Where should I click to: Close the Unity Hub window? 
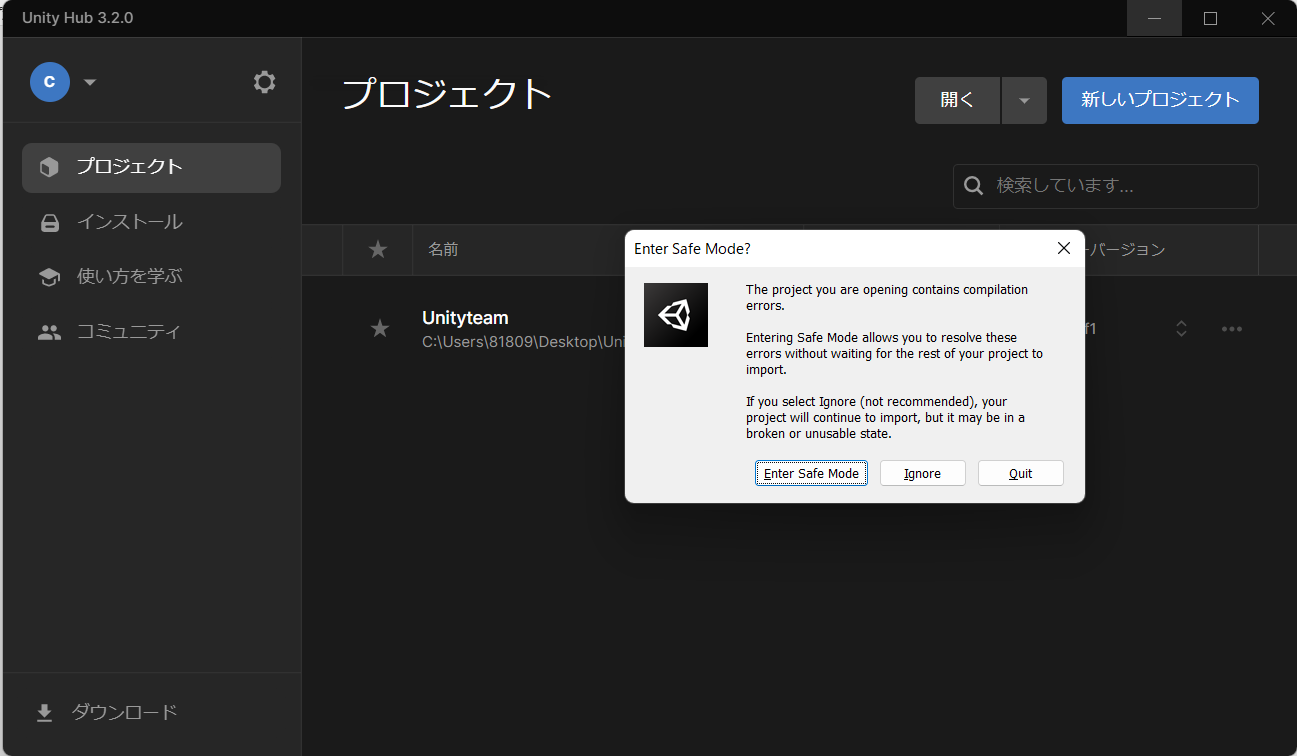click(1267, 18)
